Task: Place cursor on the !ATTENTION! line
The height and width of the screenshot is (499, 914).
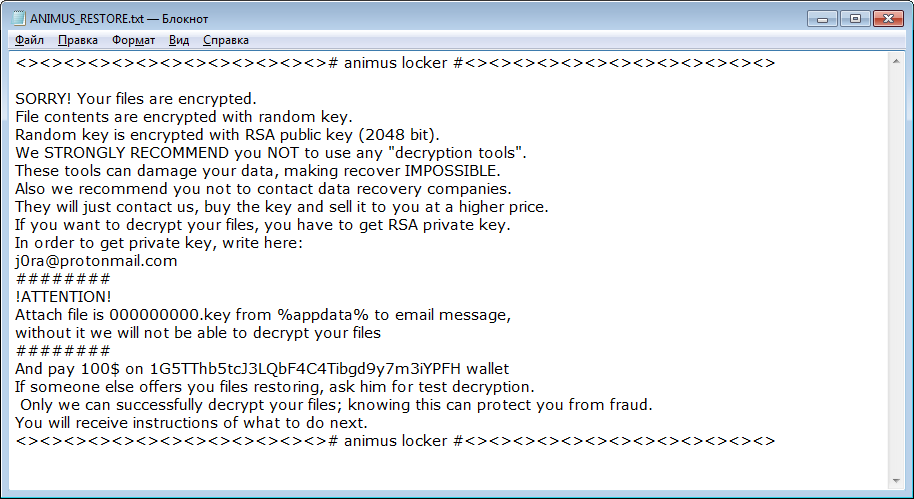Action: pyautogui.click(x=63, y=297)
